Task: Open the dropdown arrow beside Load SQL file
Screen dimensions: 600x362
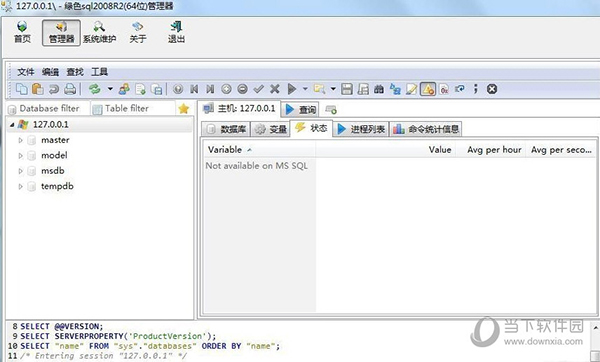Action: (333, 89)
